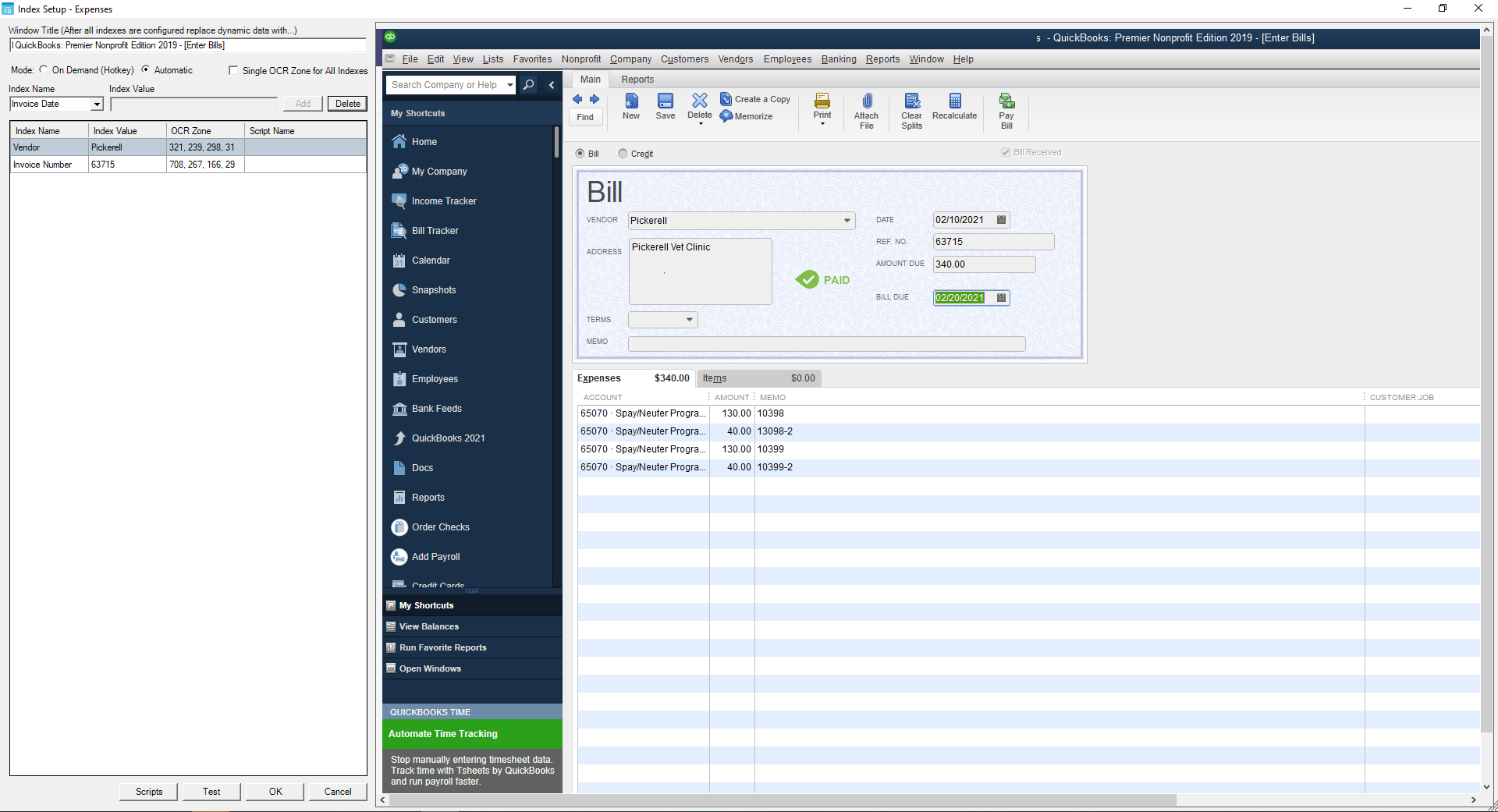Switch to the Reports ribbon tab

coord(637,80)
